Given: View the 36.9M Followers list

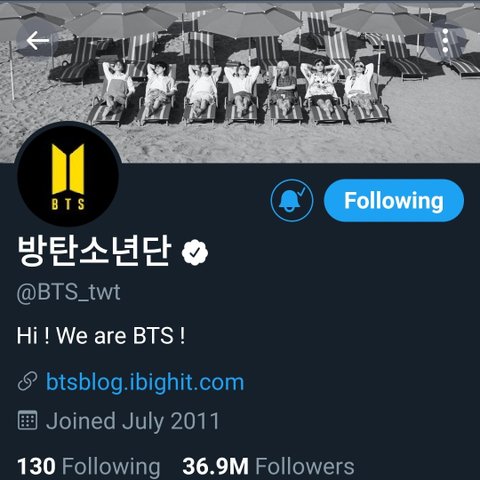Looking at the screenshot, I should [268, 466].
